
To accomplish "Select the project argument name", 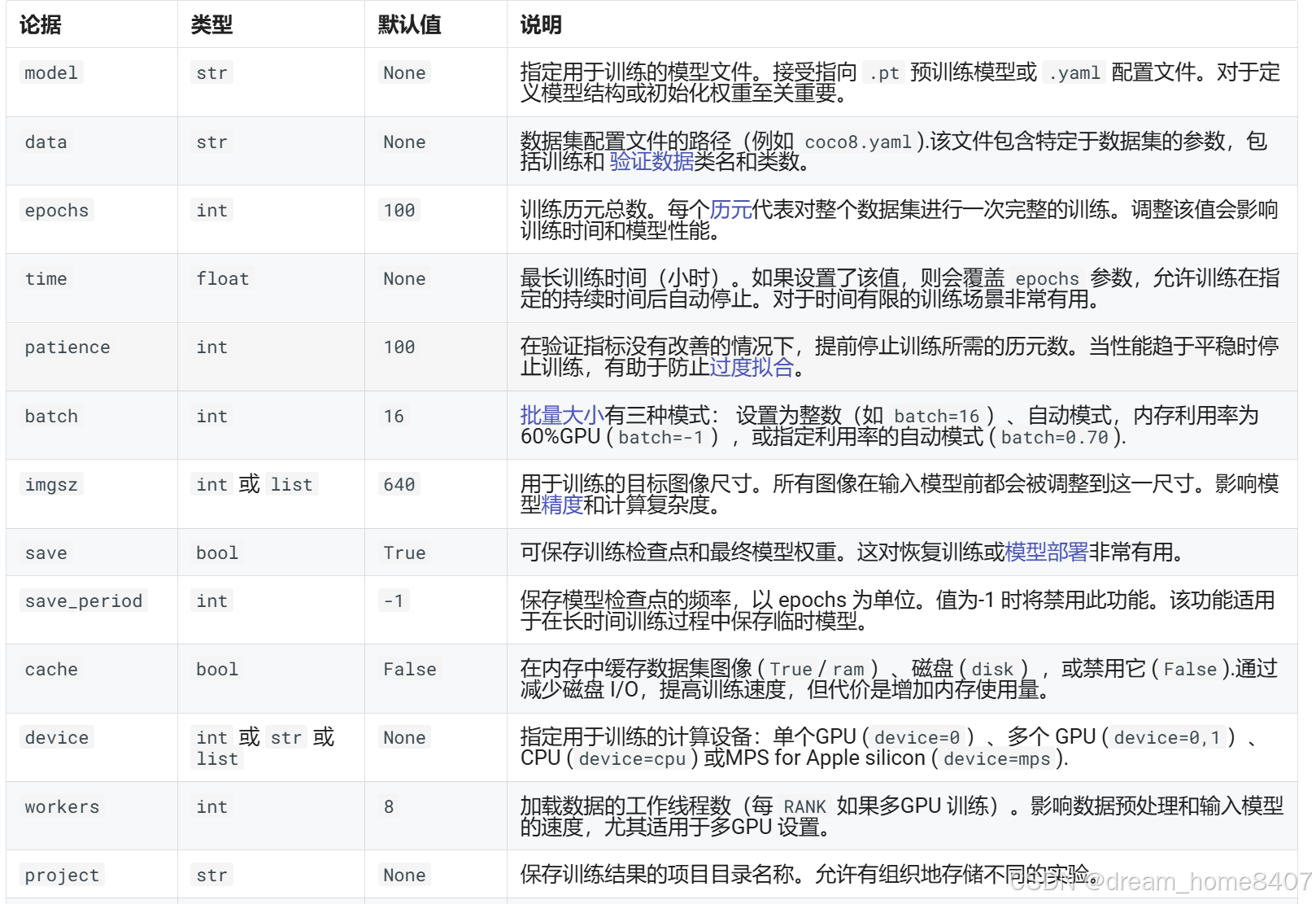I will click(62, 876).
